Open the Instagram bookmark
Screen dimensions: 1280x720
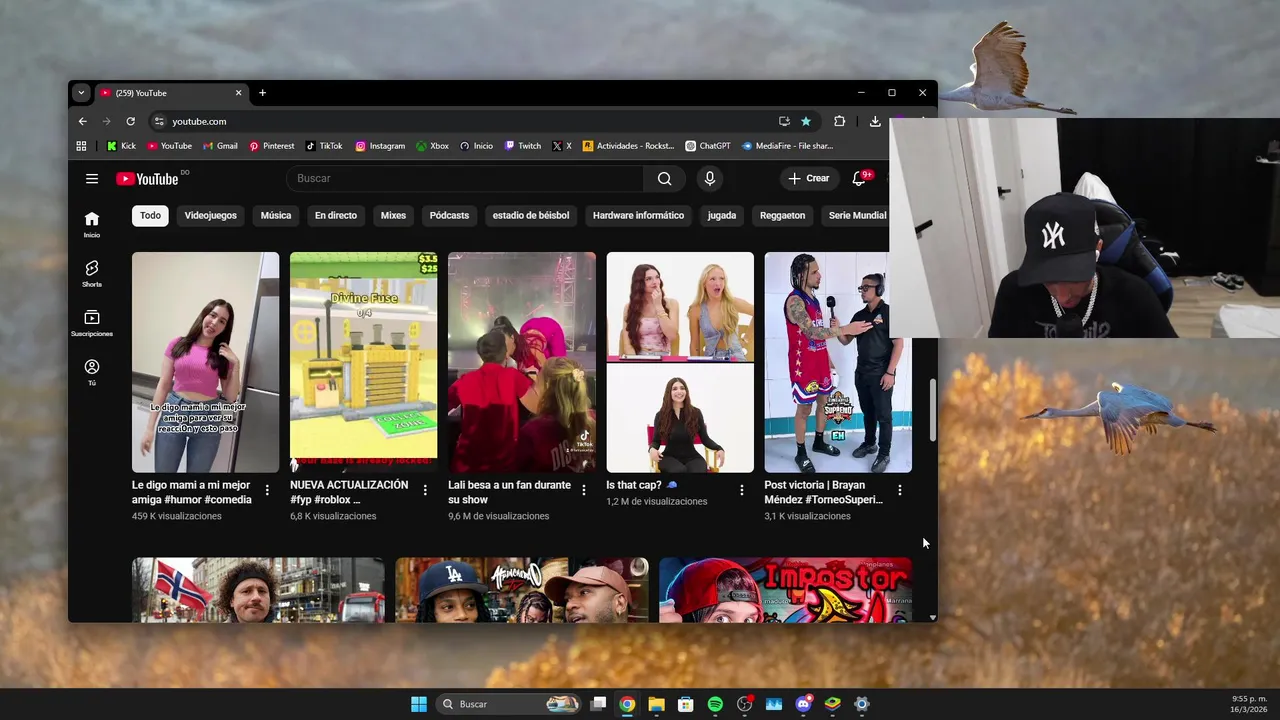tap(380, 146)
